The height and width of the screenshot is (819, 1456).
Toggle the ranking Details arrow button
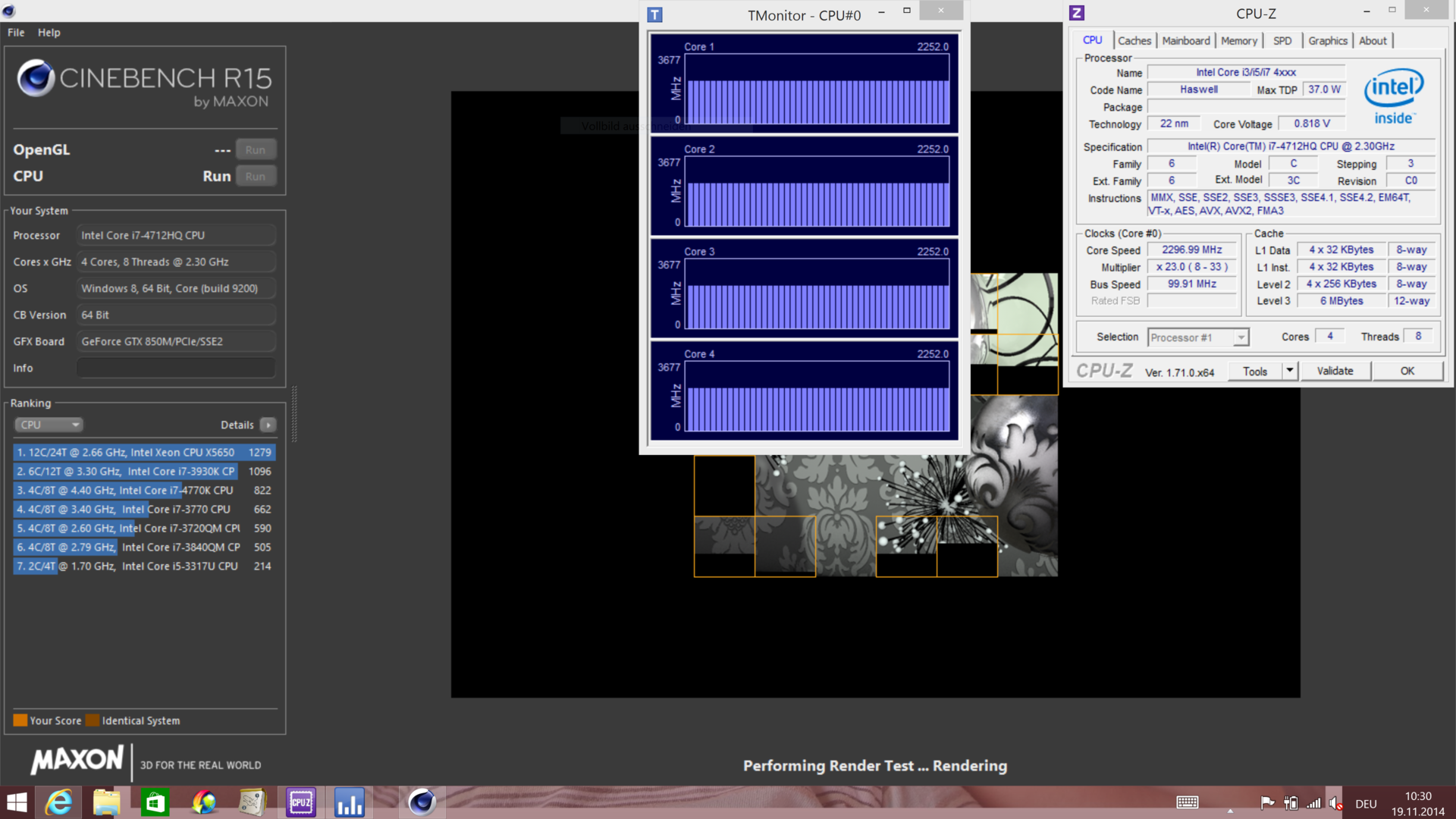tap(268, 425)
